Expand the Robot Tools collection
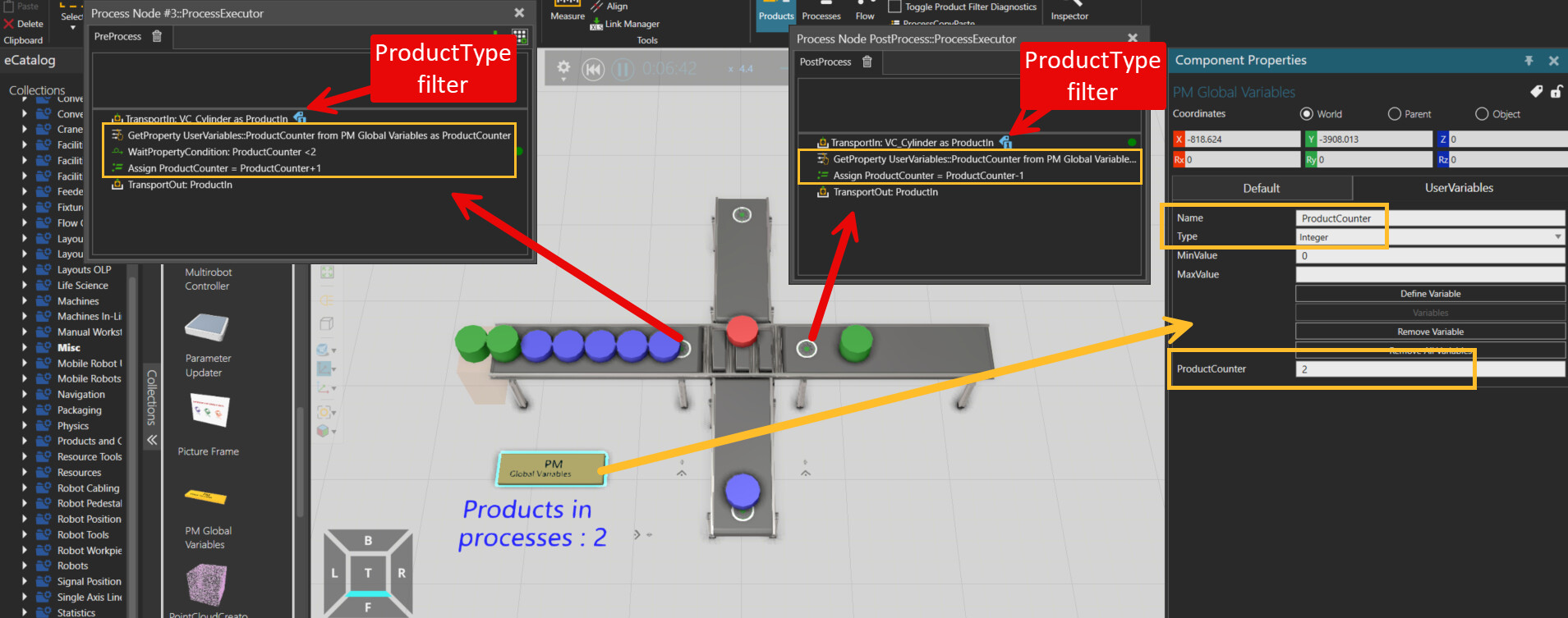Viewport: 1568px width, 618px height. point(25,535)
